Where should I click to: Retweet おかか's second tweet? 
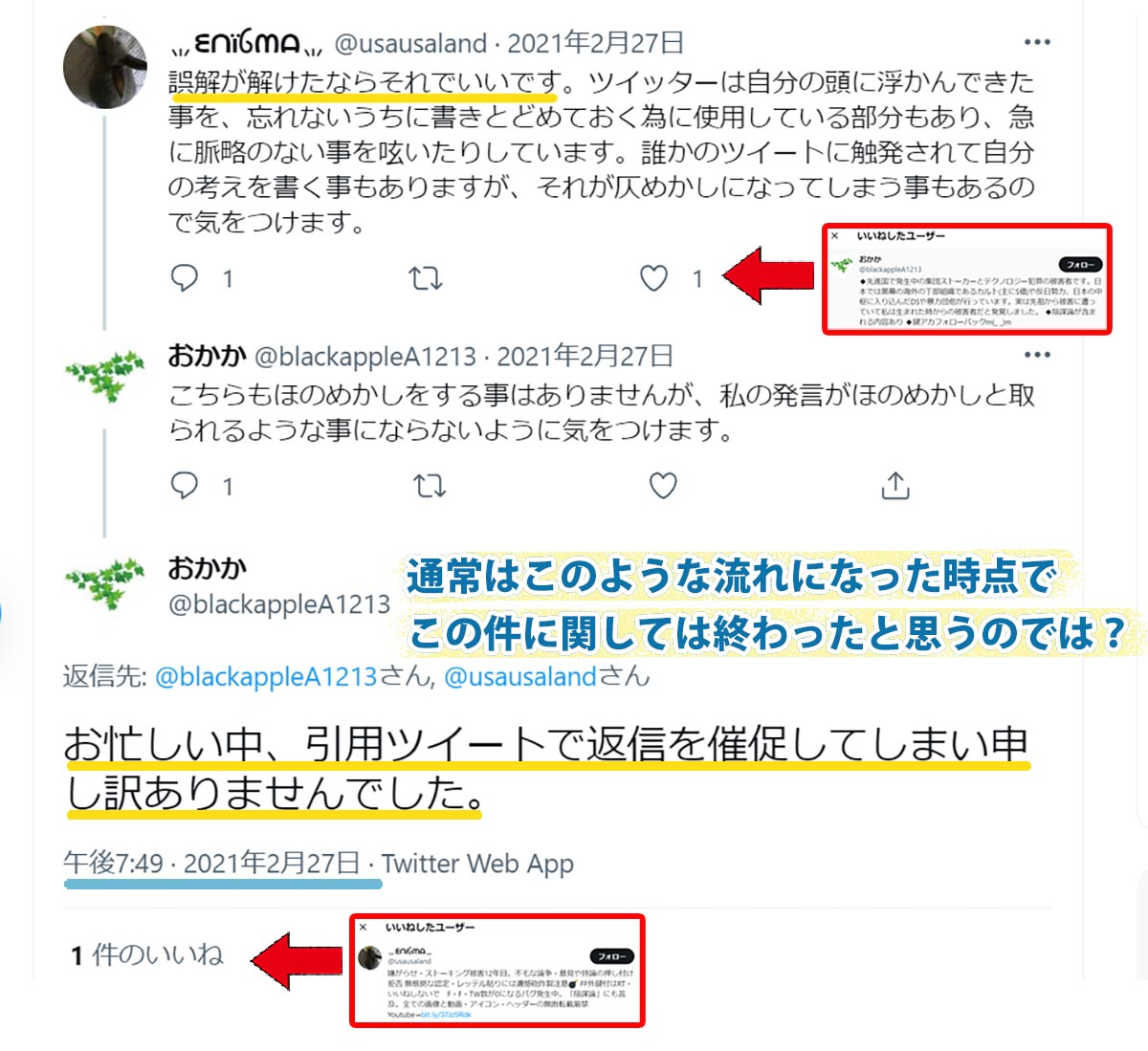point(429,486)
